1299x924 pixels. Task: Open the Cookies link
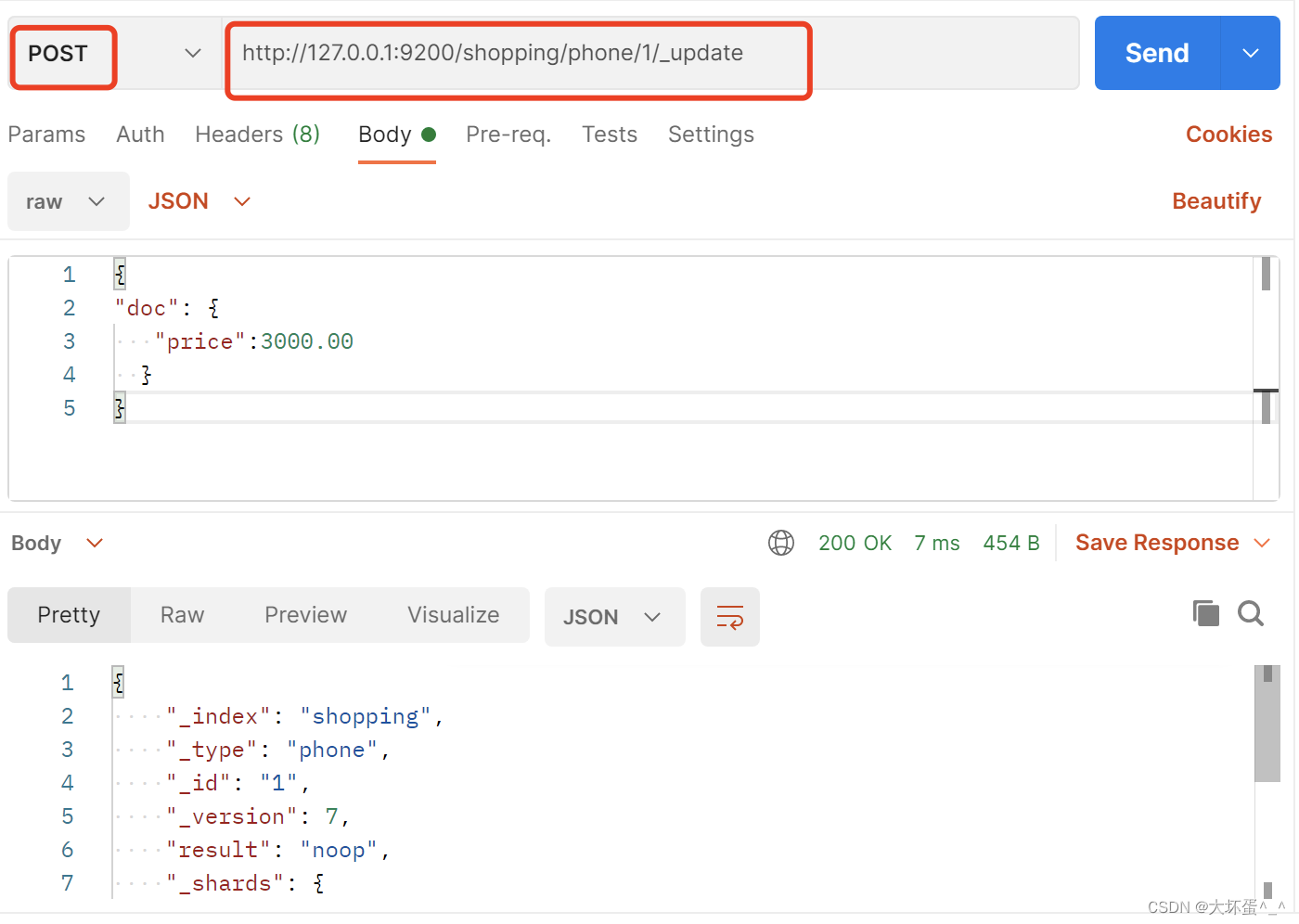1228,135
